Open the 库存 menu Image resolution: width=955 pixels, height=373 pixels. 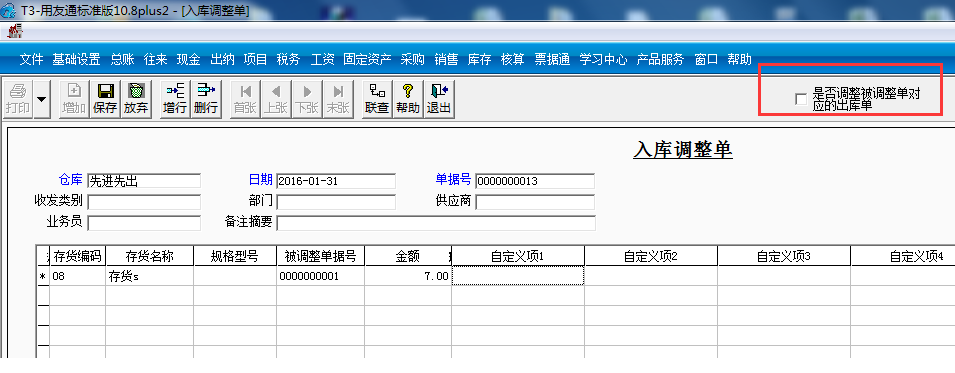tap(479, 60)
